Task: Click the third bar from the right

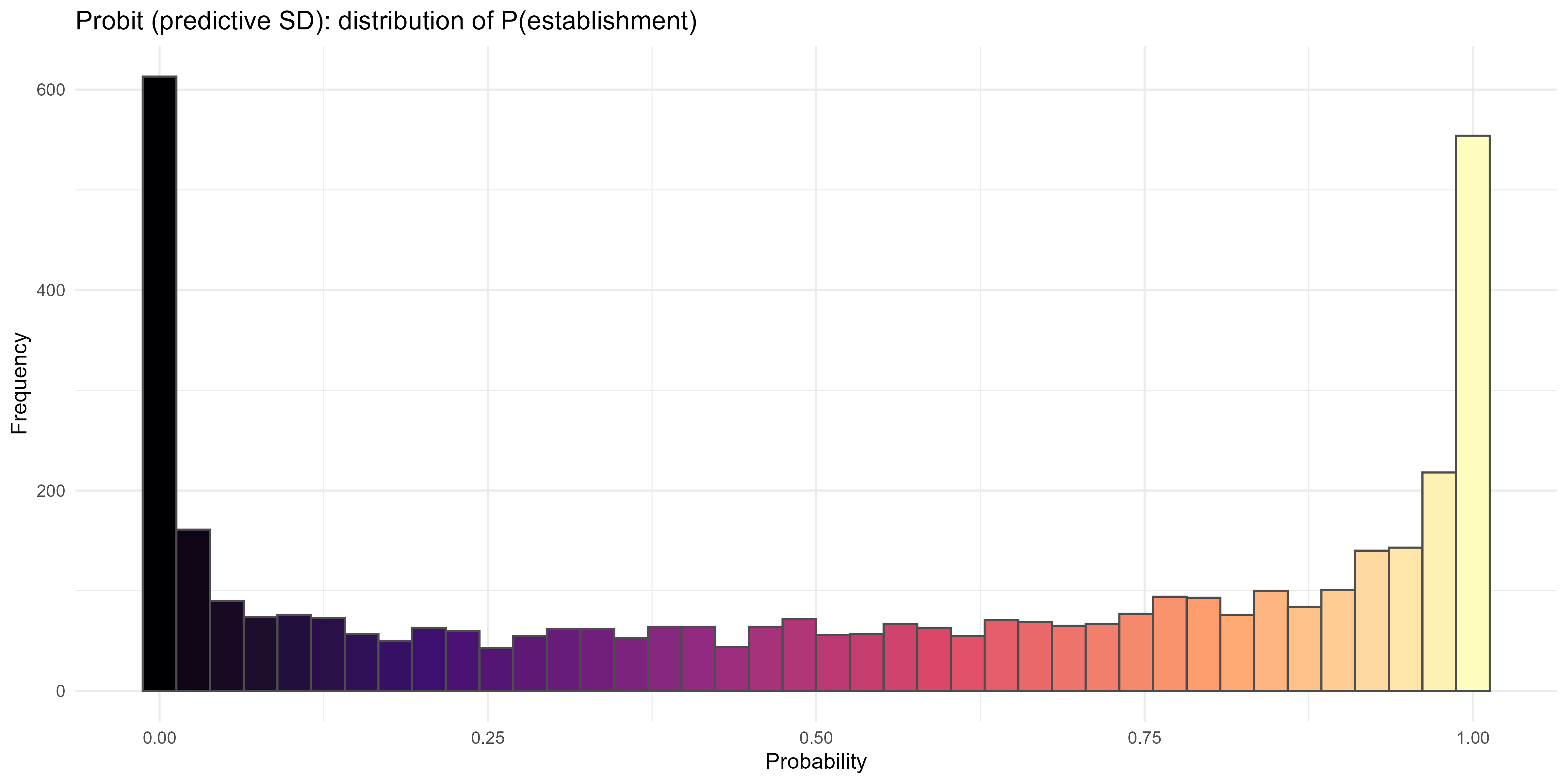Action: tap(1405, 619)
